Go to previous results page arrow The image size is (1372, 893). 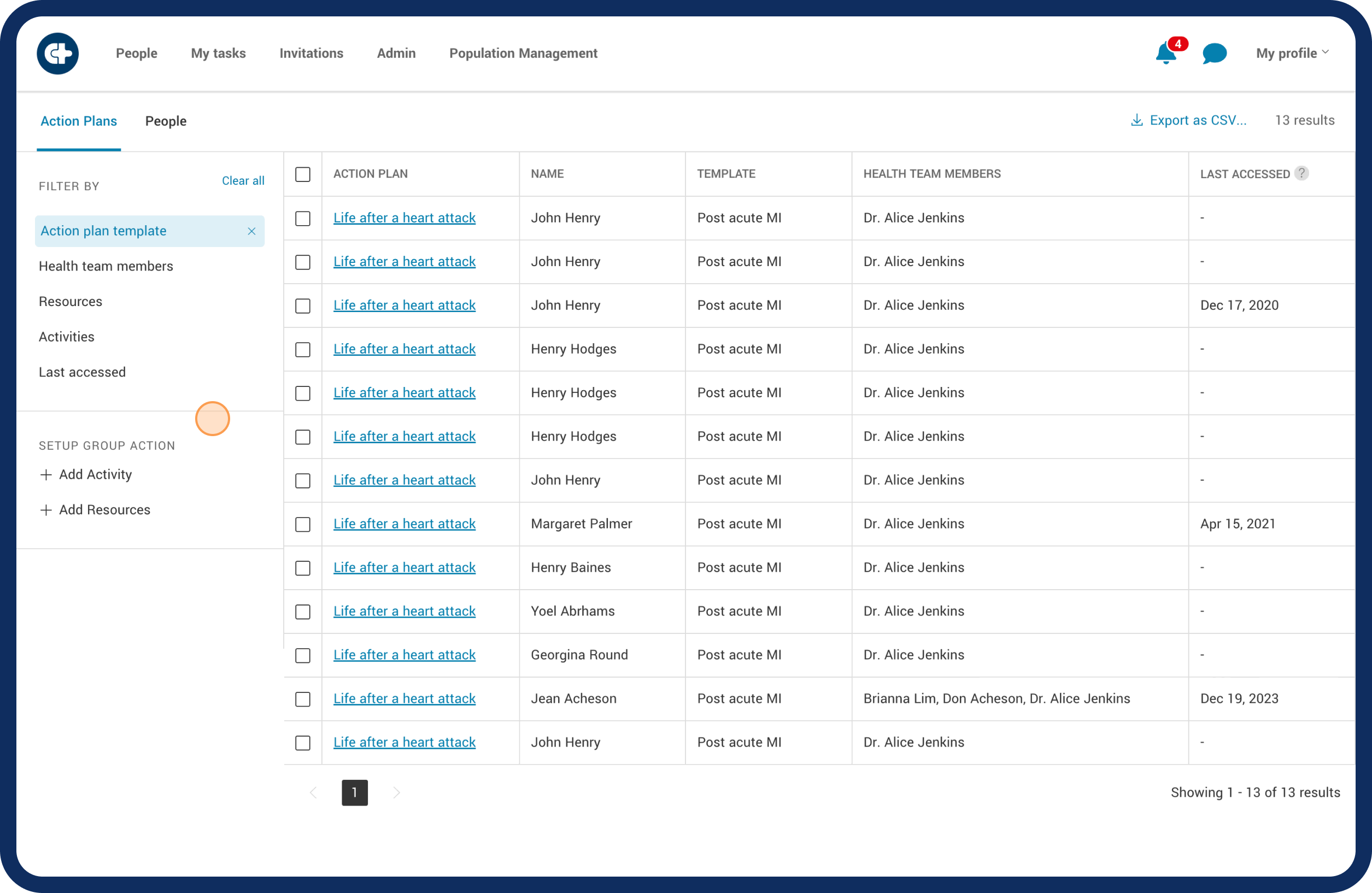point(314,792)
